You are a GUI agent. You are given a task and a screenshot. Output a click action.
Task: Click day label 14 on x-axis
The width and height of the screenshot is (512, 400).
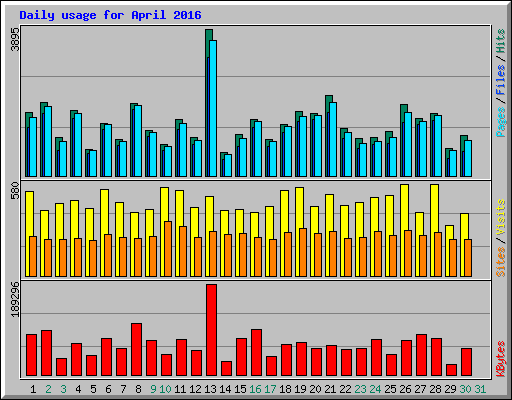[x=225, y=389]
